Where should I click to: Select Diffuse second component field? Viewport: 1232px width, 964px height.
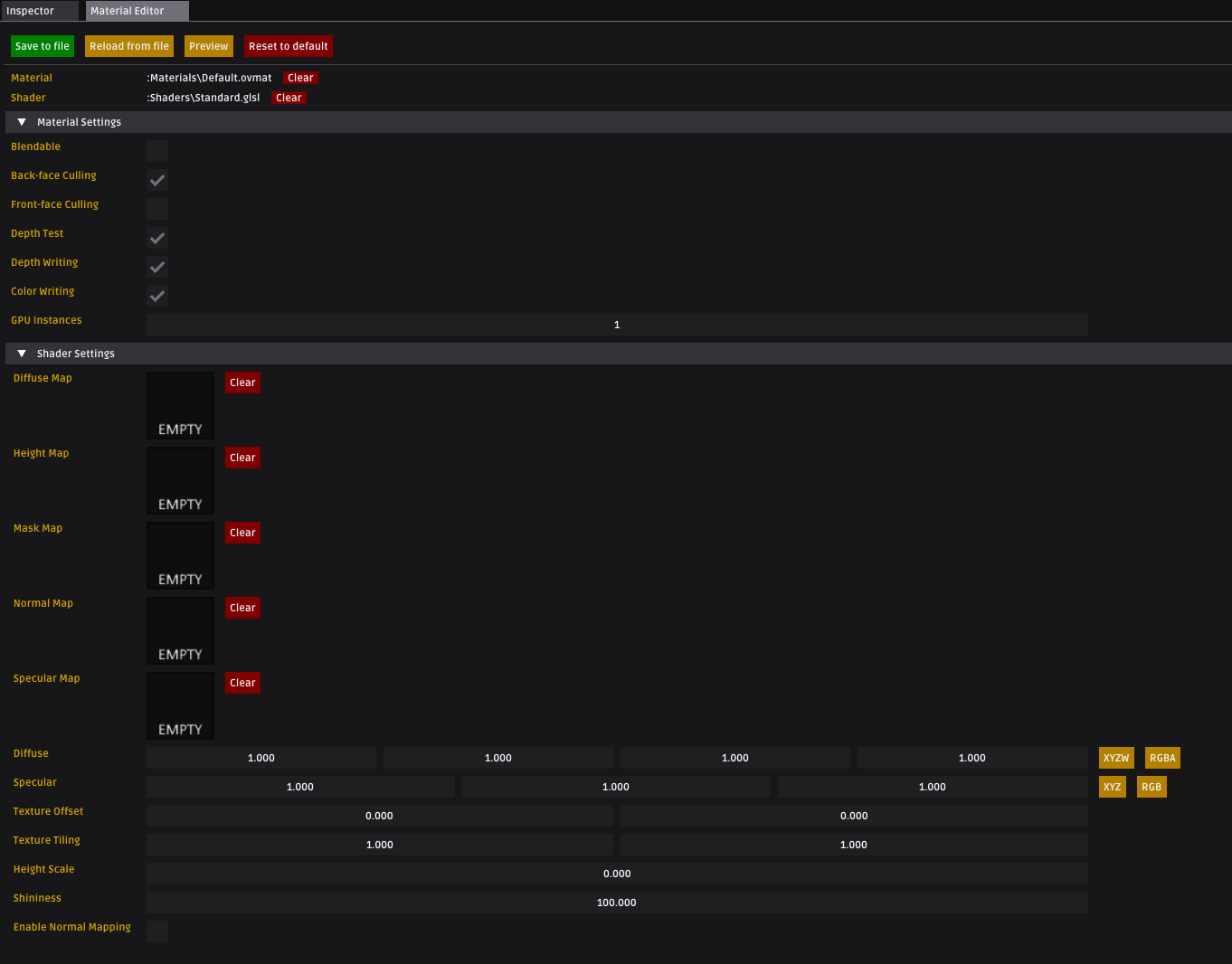(498, 758)
